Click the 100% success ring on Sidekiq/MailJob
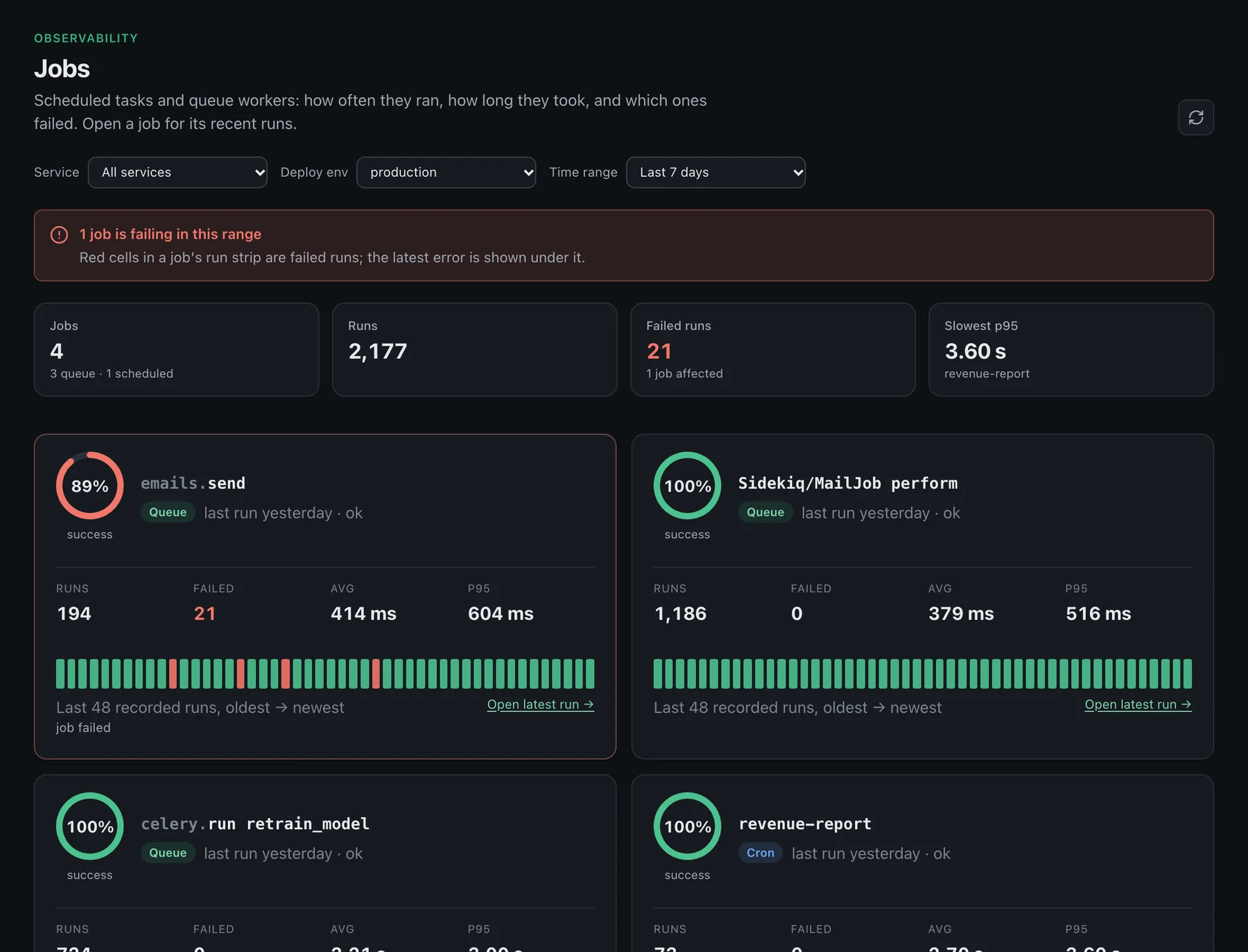1248x952 pixels. pyautogui.click(x=687, y=485)
